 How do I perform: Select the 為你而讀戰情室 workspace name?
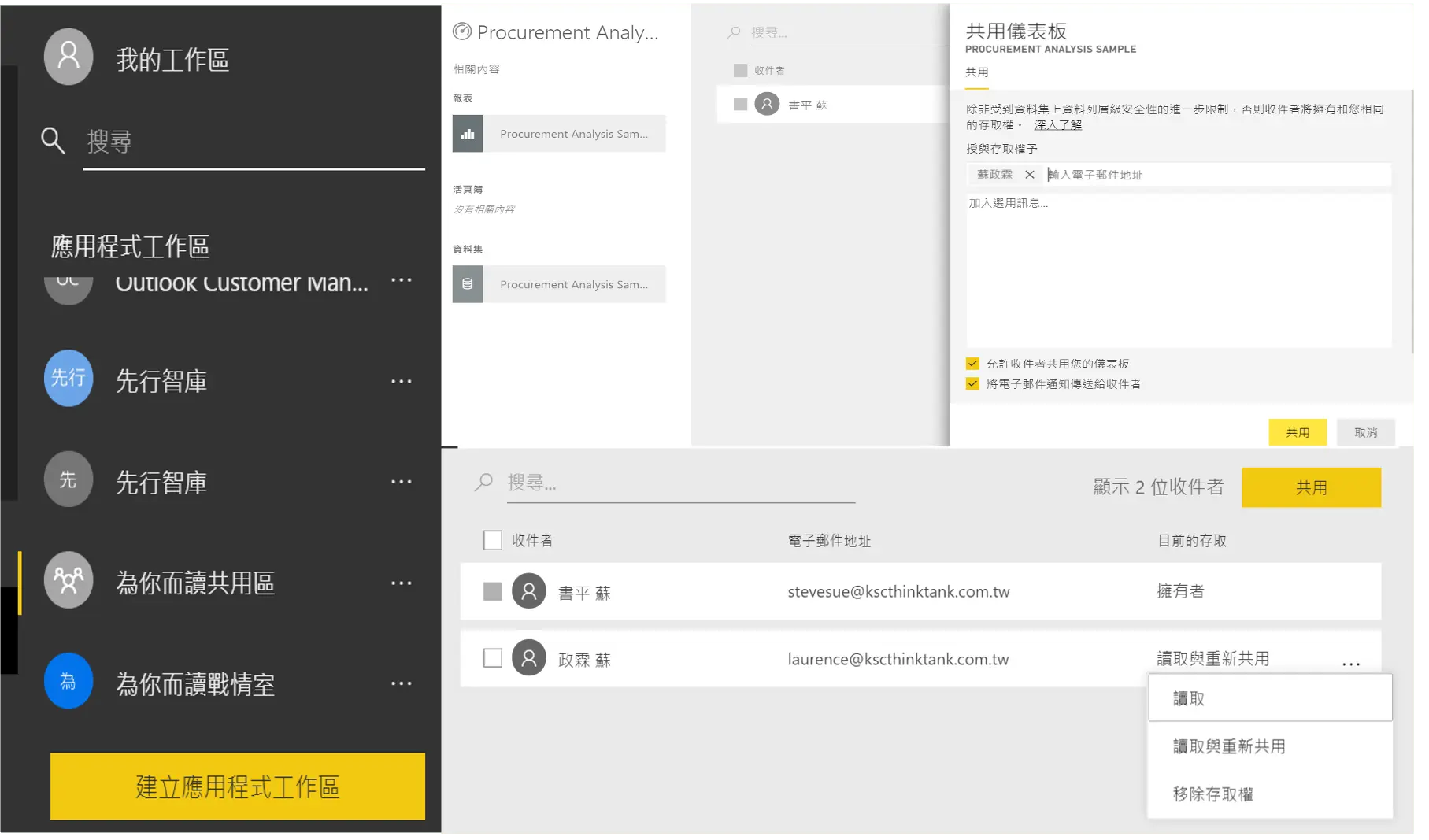(196, 686)
